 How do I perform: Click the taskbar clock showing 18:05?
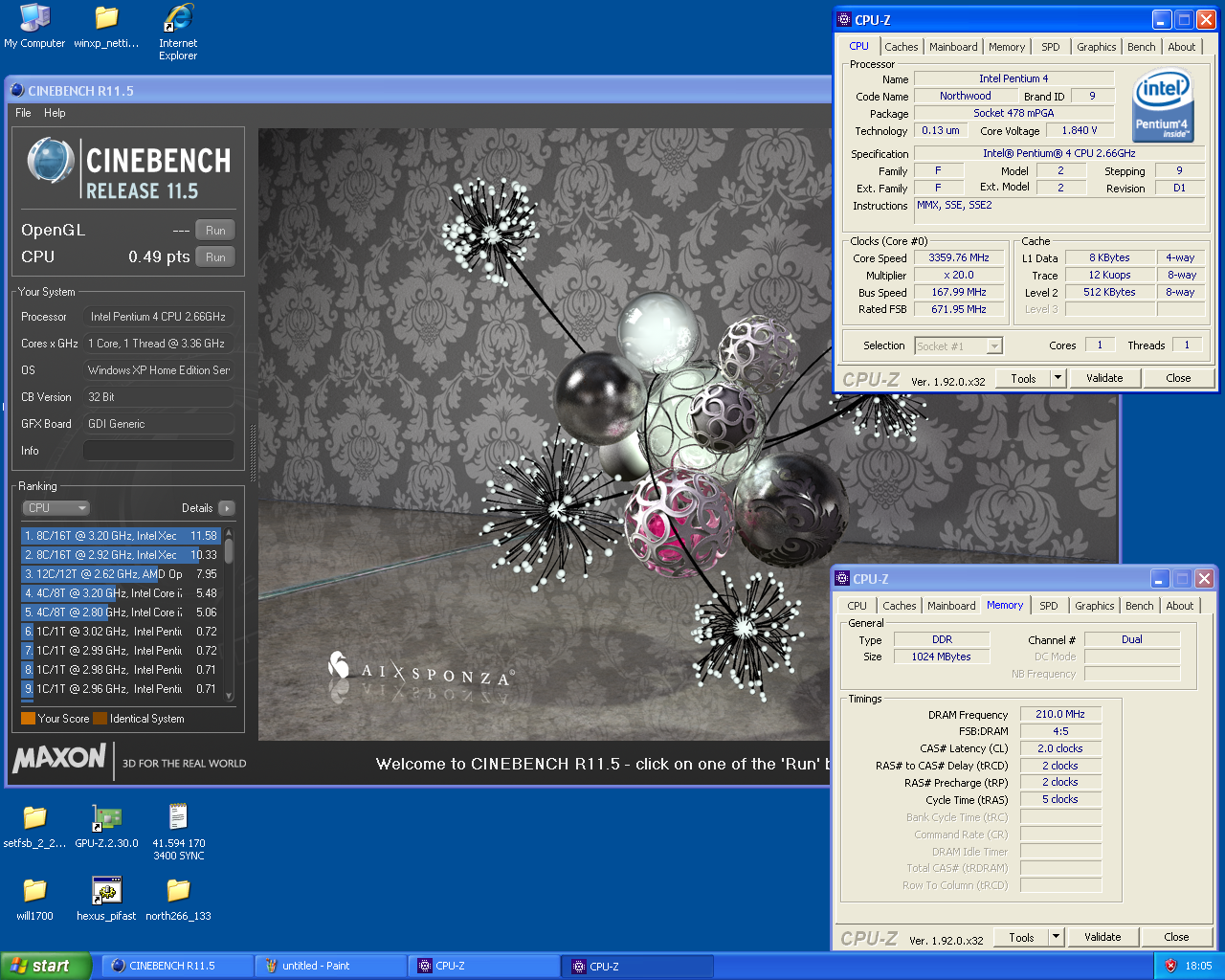[1198, 966]
